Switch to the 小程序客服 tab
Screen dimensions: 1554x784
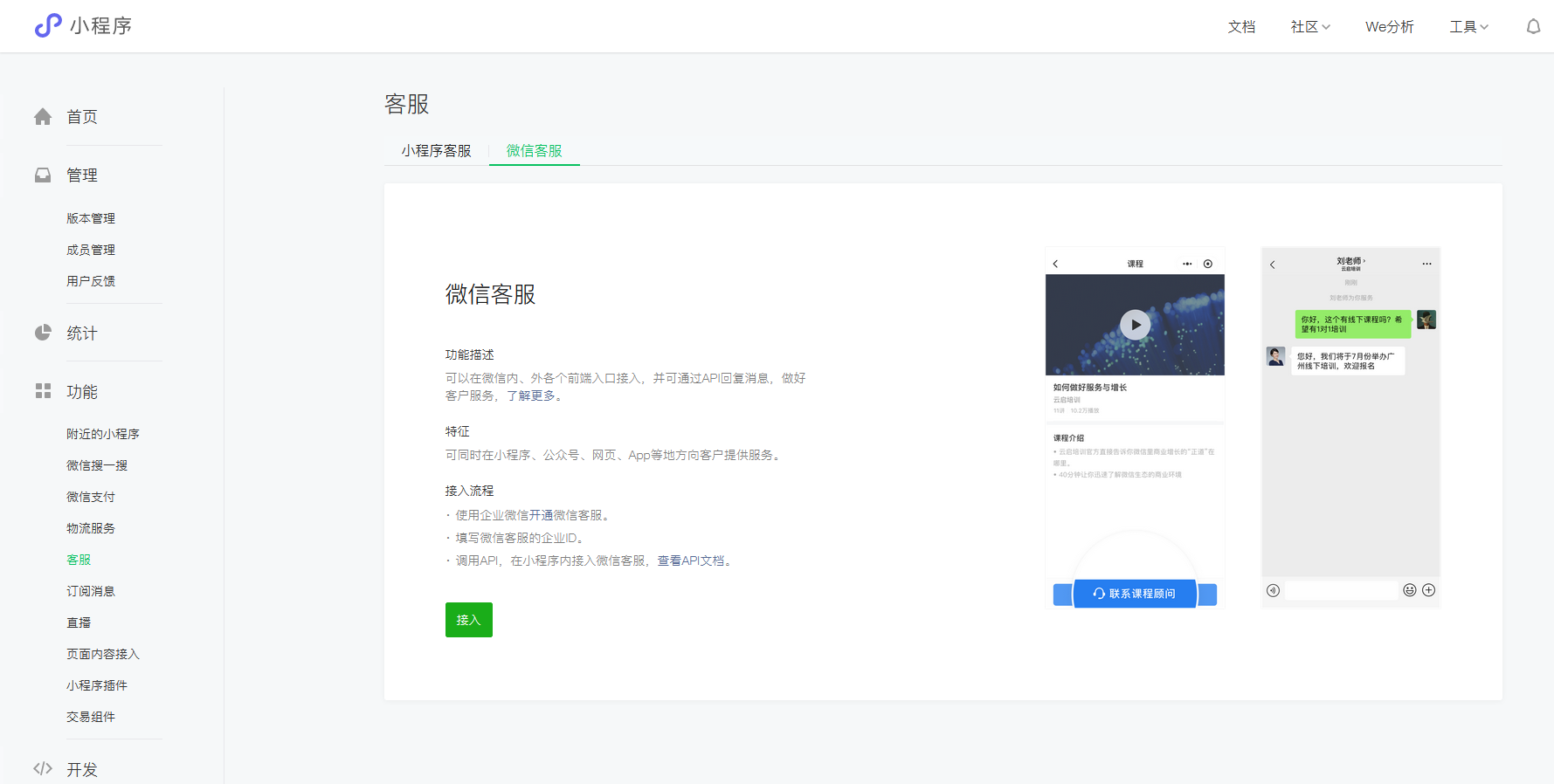click(436, 151)
